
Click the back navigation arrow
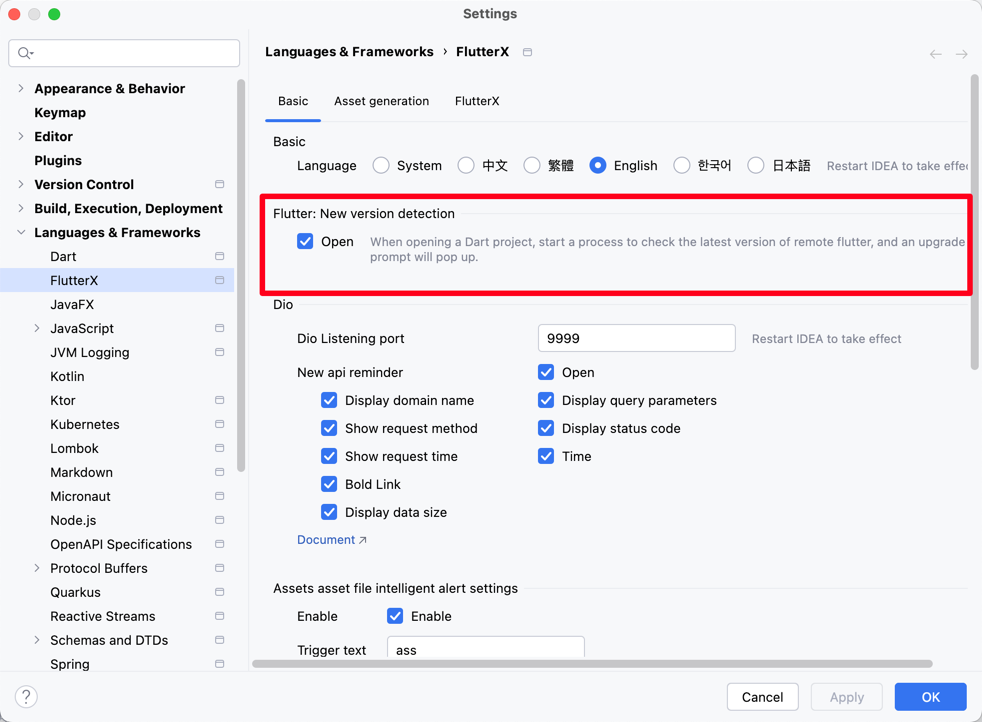click(935, 54)
